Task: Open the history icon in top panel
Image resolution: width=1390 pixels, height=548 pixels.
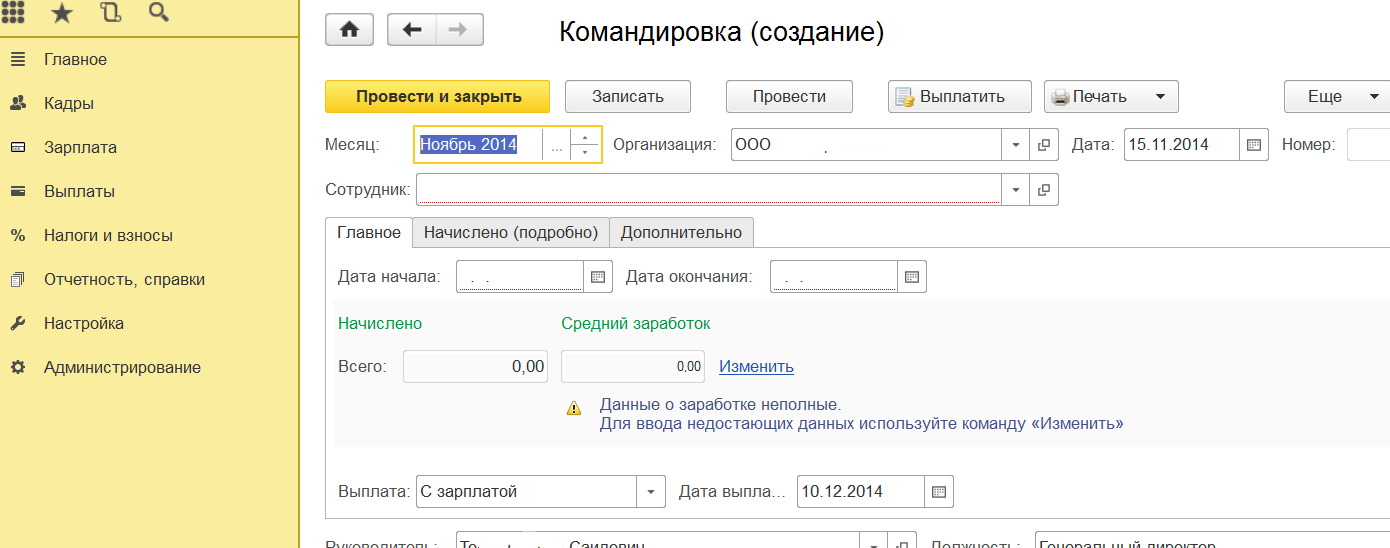Action: [x=110, y=12]
